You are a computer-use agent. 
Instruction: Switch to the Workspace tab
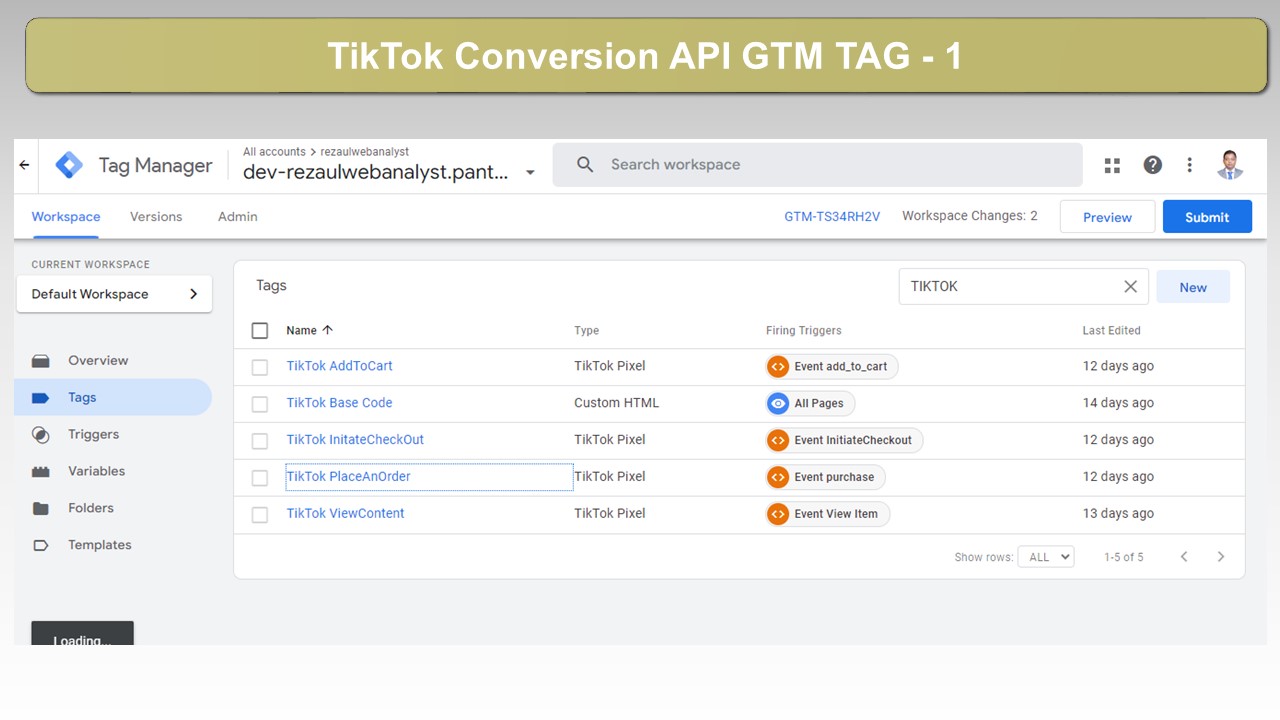coord(66,217)
